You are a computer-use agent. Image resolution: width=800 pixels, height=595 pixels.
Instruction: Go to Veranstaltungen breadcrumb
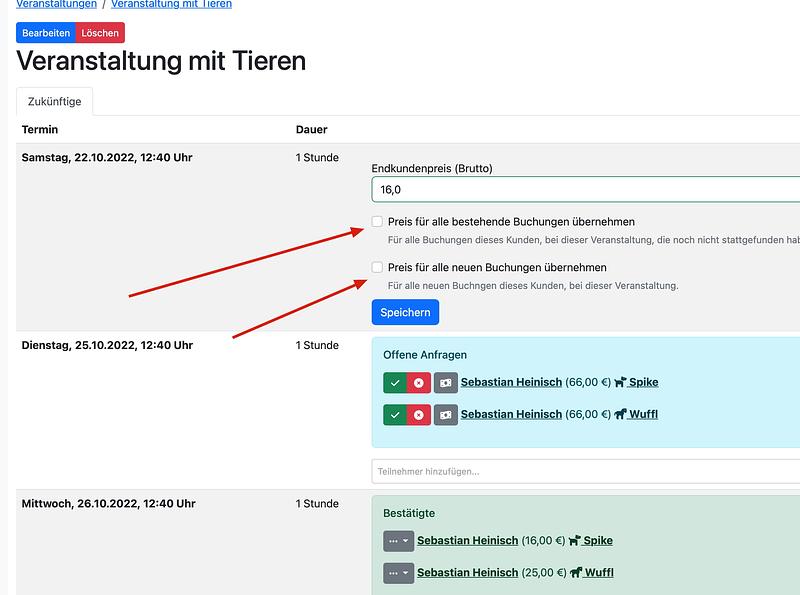pyautogui.click(x=56, y=4)
